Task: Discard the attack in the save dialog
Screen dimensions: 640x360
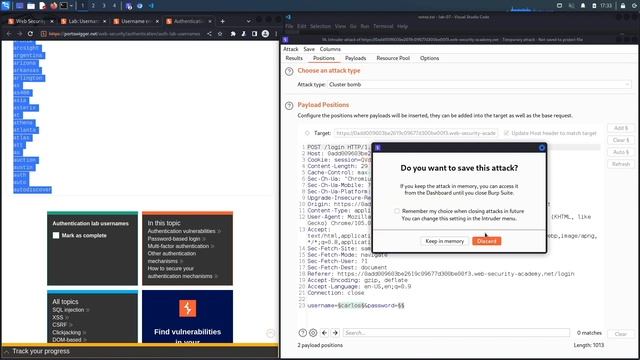Action: tap(487, 241)
